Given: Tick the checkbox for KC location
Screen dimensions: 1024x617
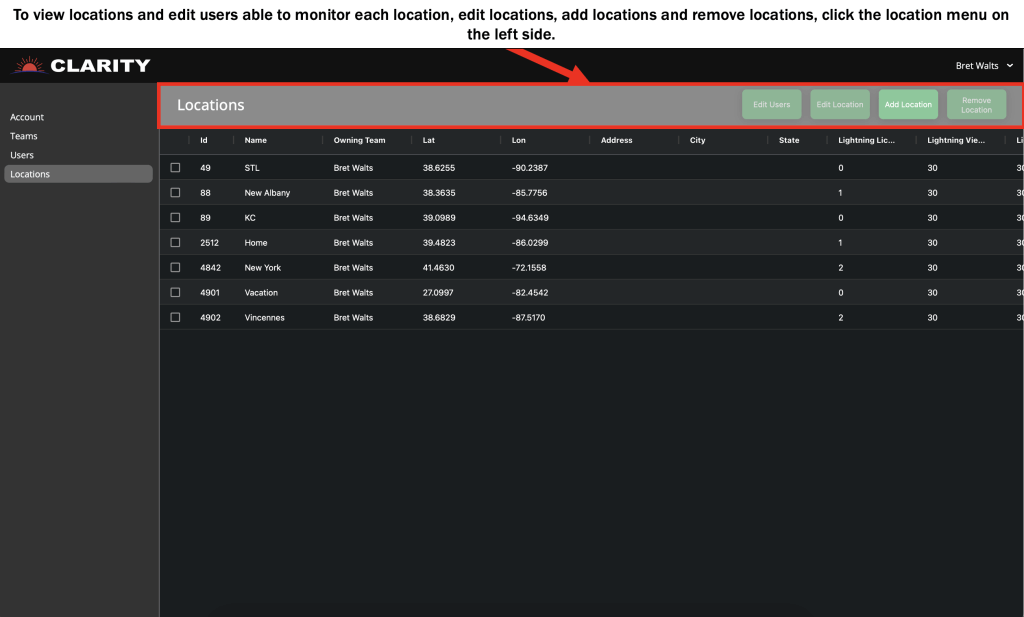Looking at the screenshot, I should point(175,218).
